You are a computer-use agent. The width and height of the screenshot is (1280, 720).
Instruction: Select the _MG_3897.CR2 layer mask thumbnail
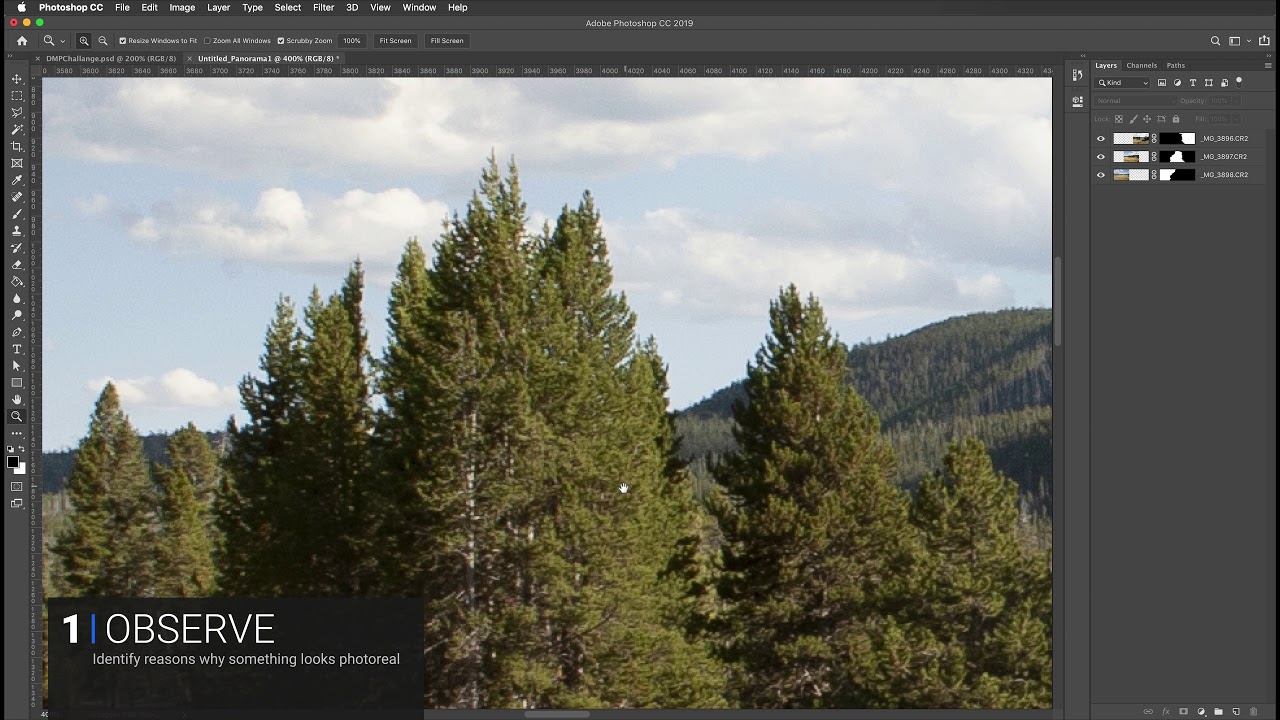[1177, 157]
